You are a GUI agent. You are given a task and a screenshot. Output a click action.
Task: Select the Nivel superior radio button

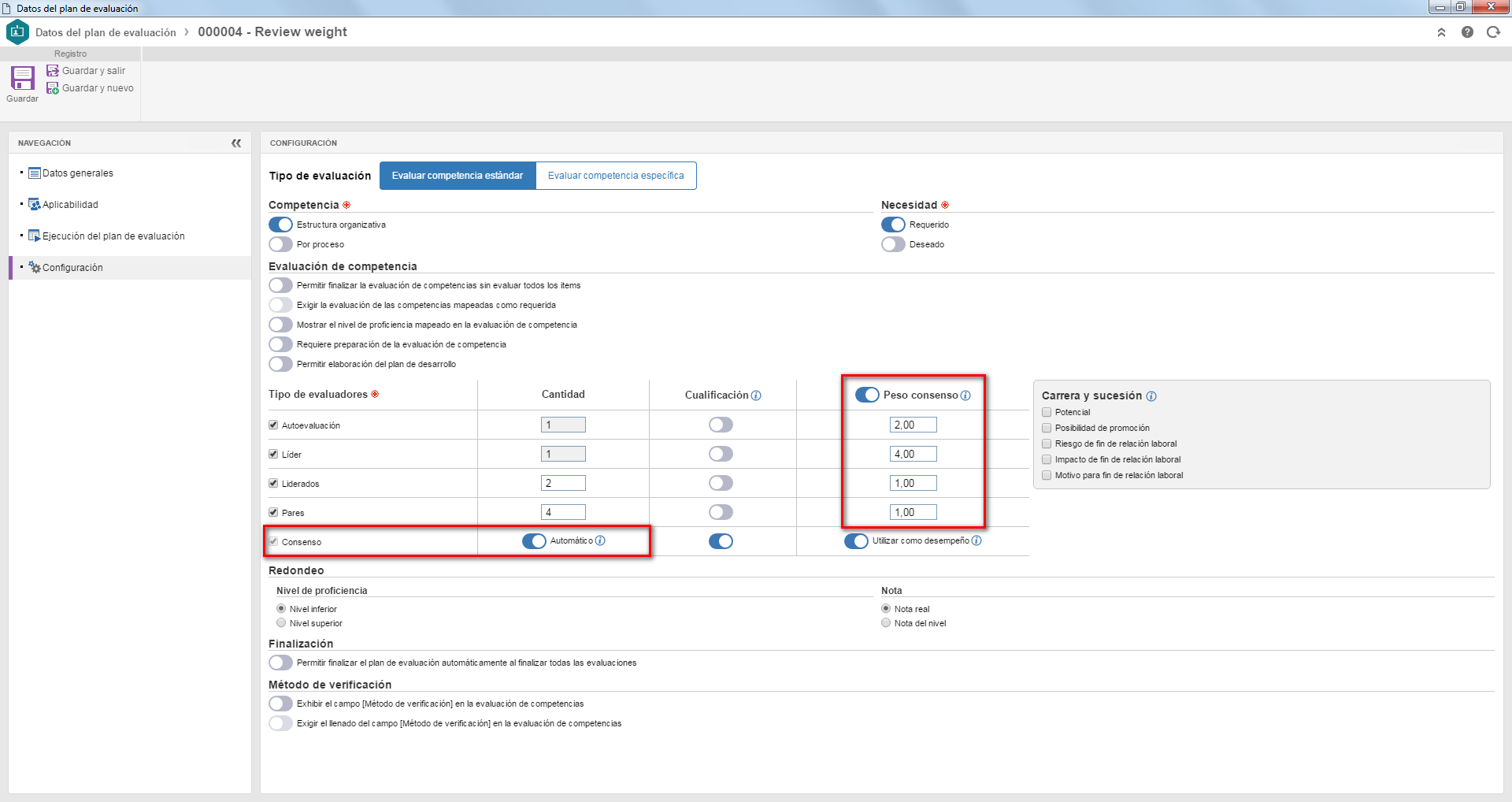(x=281, y=623)
